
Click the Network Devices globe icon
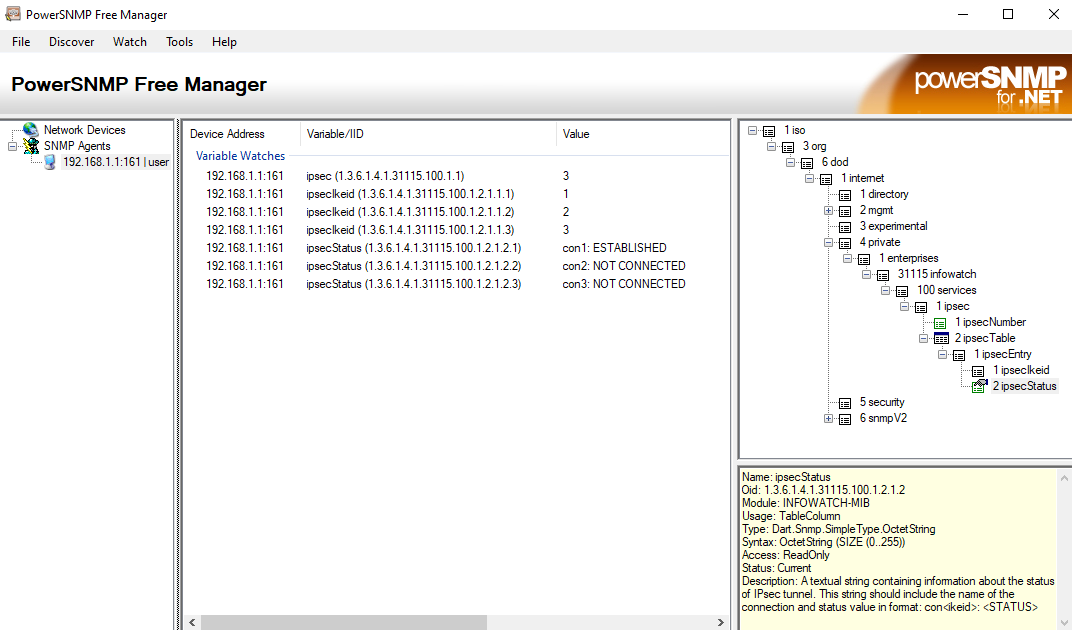point(31,129)
